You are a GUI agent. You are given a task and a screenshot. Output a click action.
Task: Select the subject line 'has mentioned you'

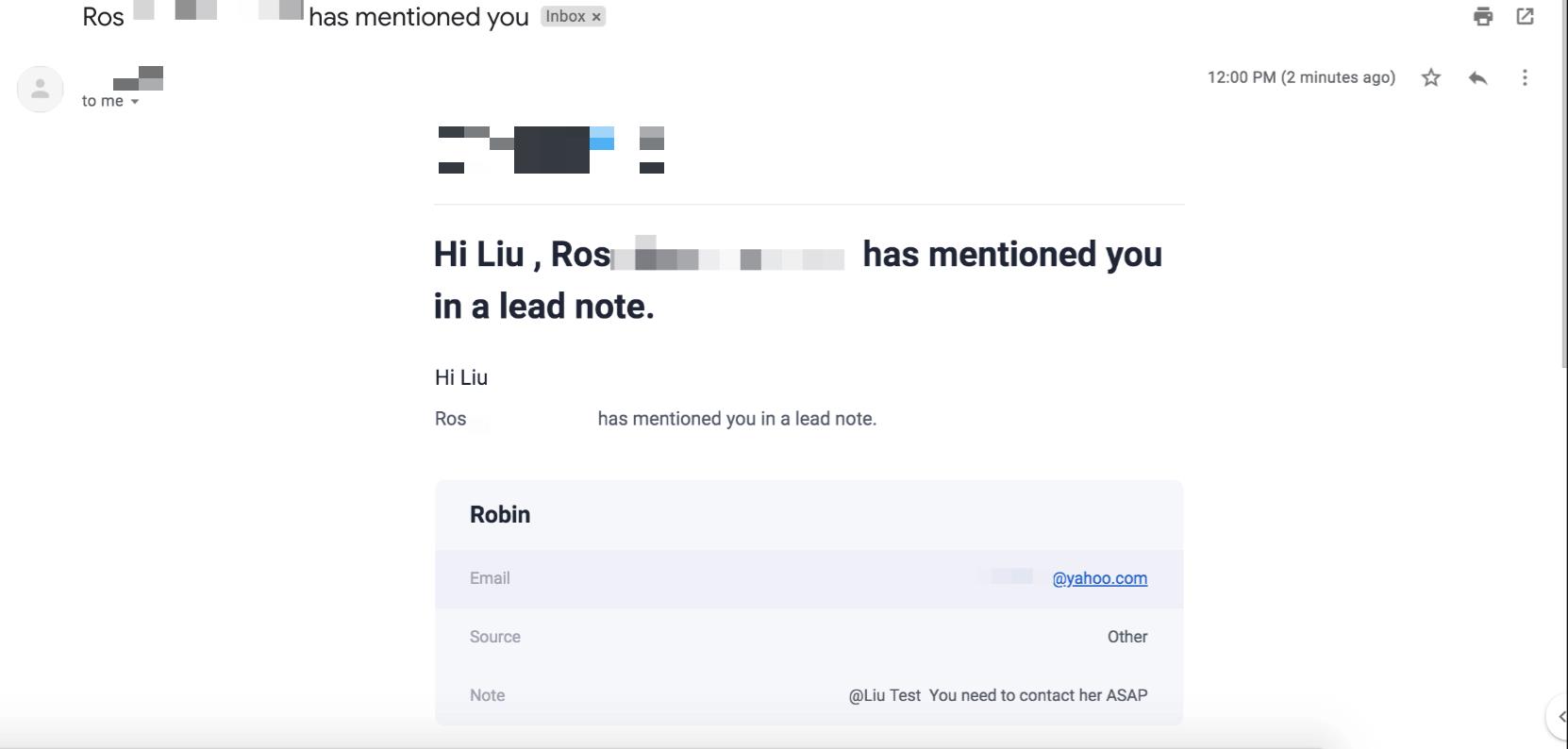(418, 16)
